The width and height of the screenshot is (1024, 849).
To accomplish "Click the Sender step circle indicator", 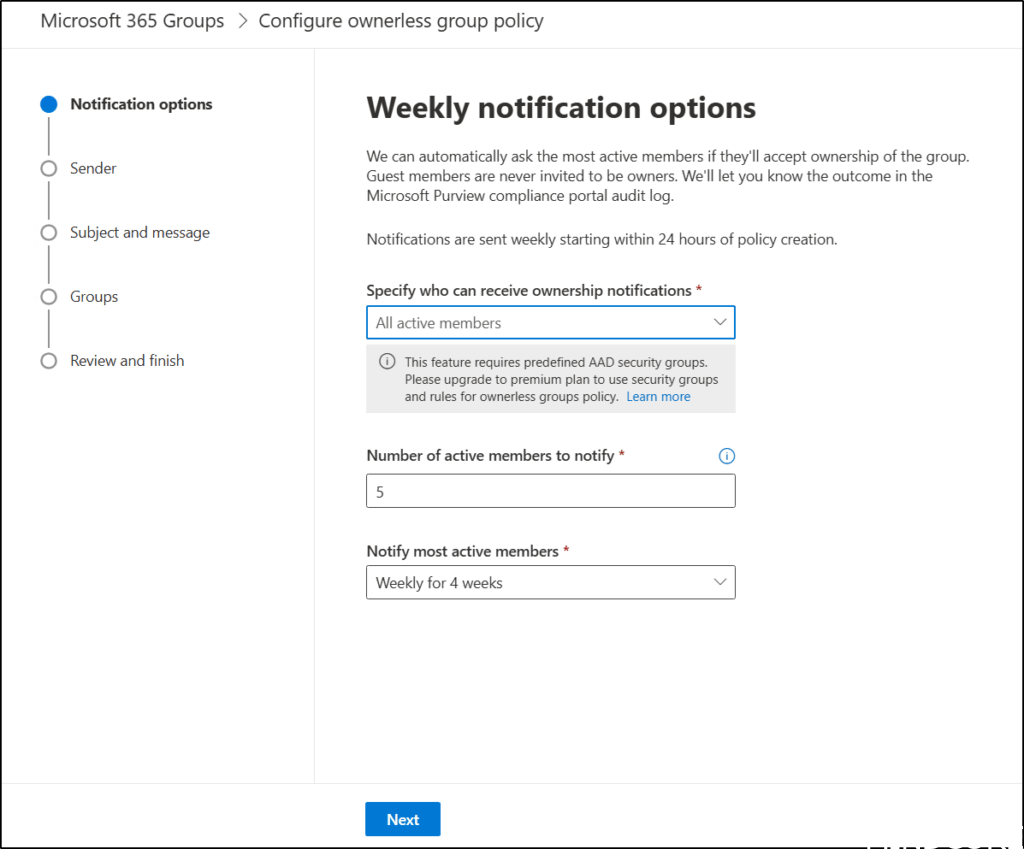I will (48, 169).
